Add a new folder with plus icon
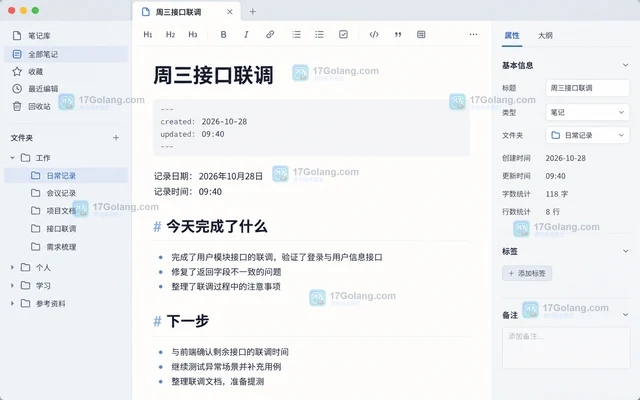The width and height of the screenshot is (640, 400). tap(116, 138)
